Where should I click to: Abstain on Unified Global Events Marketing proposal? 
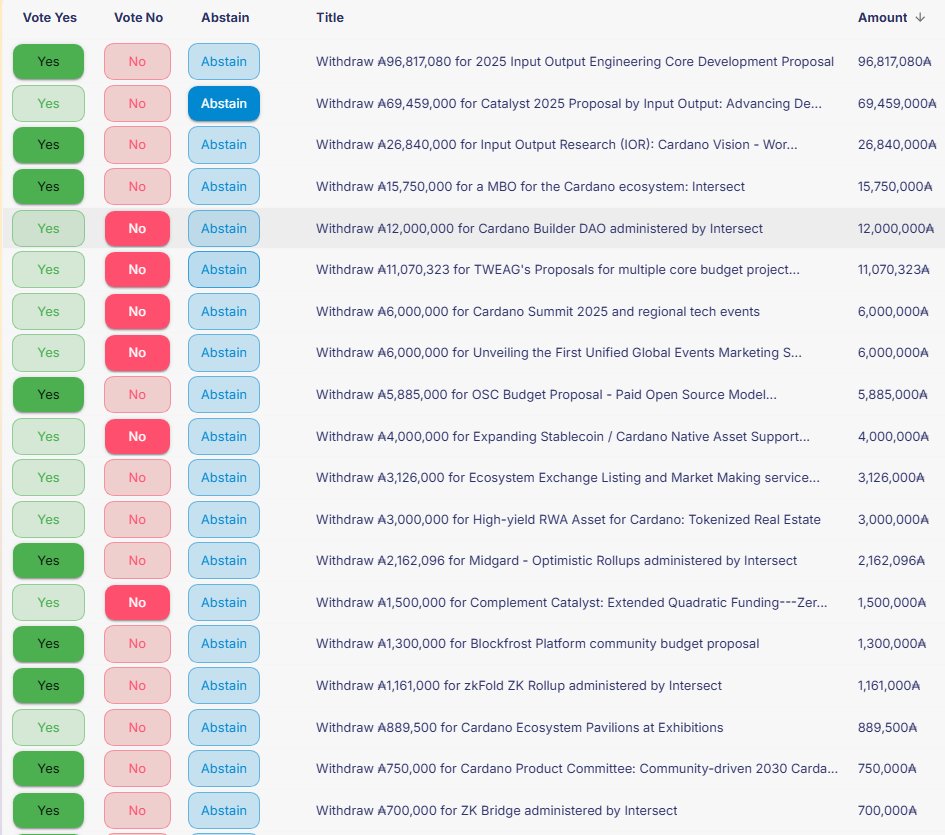[224, 353]
